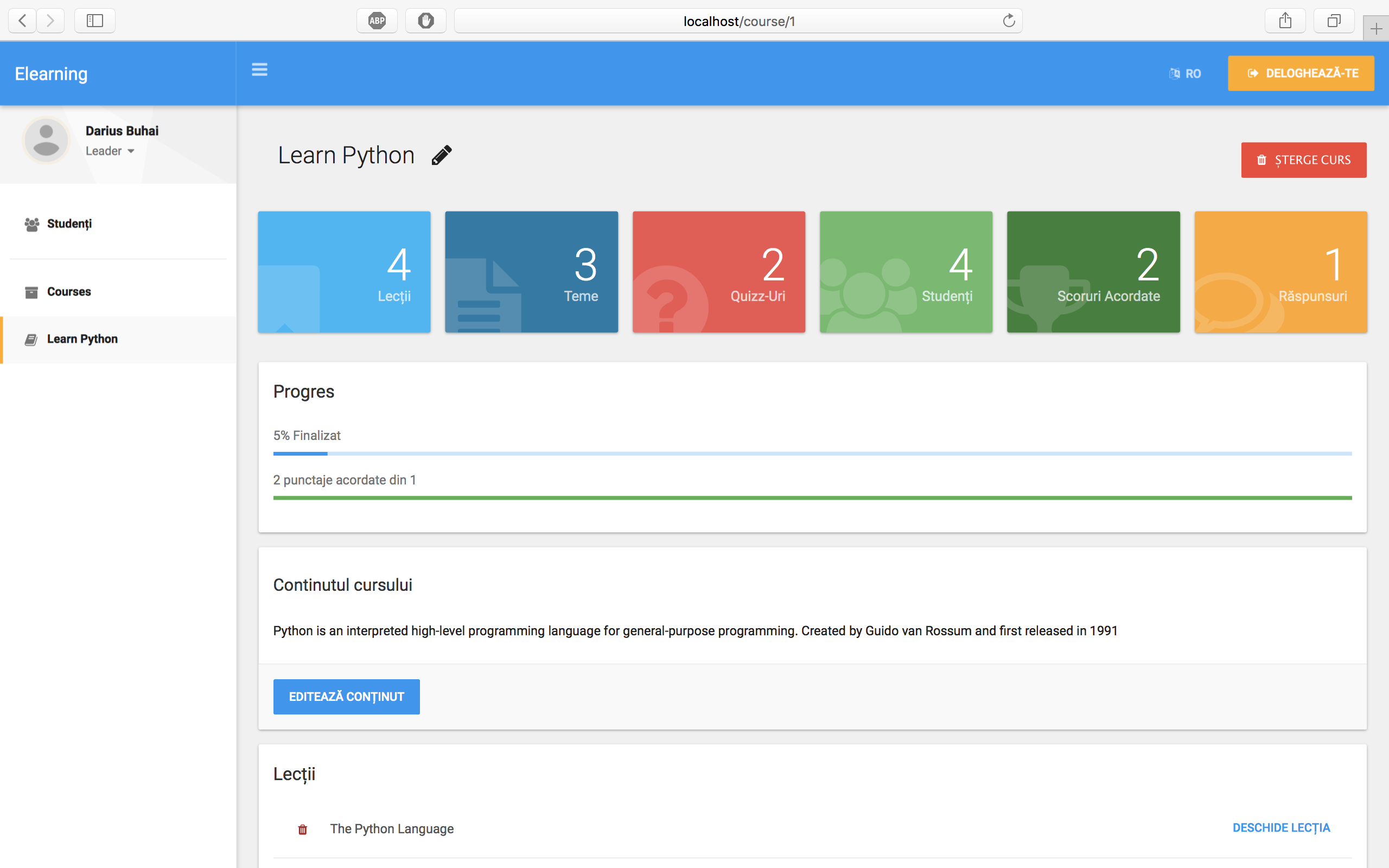Image resolution: width=1389 pixels, height=868 pixels.
Task: Click the 1 Răspunsuri orange card
Action: click(1280, 272)
